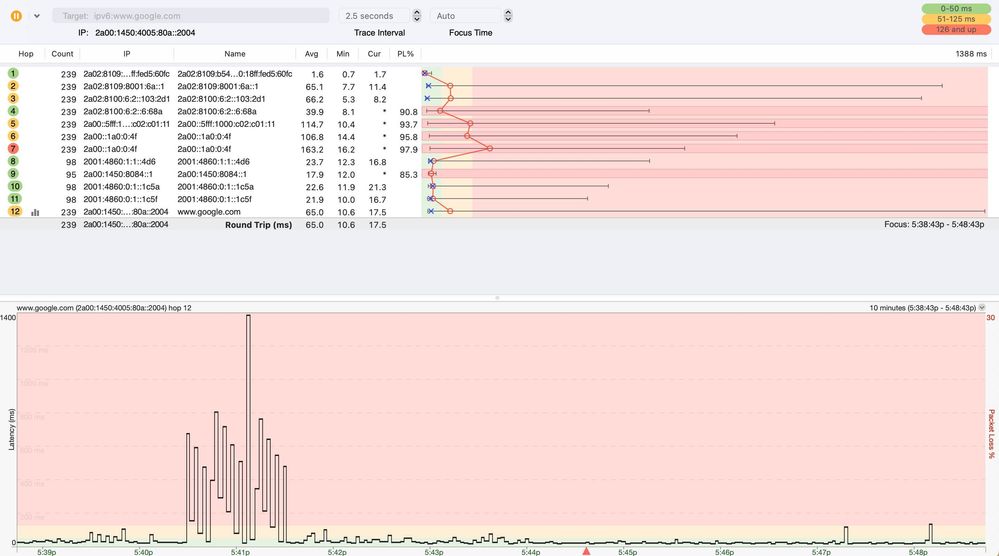
Task: Select hop 6 yellow circle icon
Action: click(x=13, y=136)
